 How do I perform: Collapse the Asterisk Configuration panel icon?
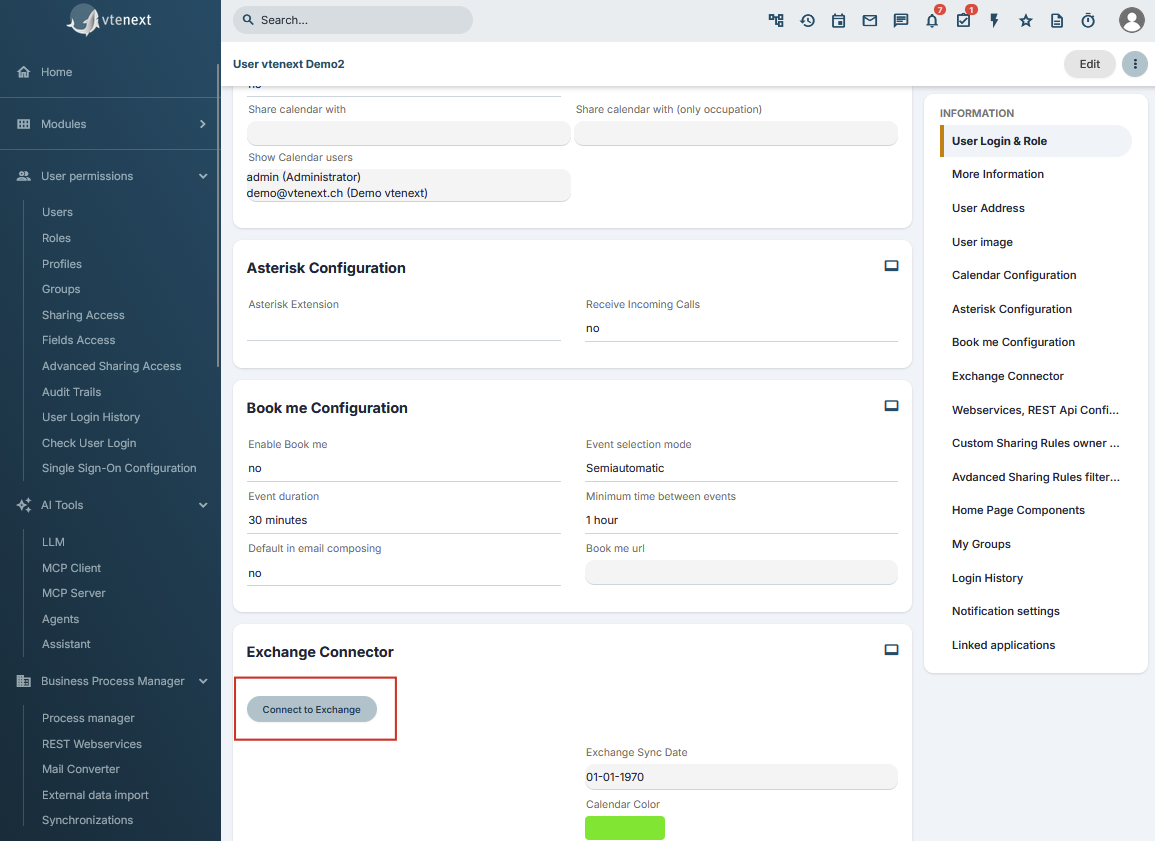pyautogui.click(x=891, y=266)
